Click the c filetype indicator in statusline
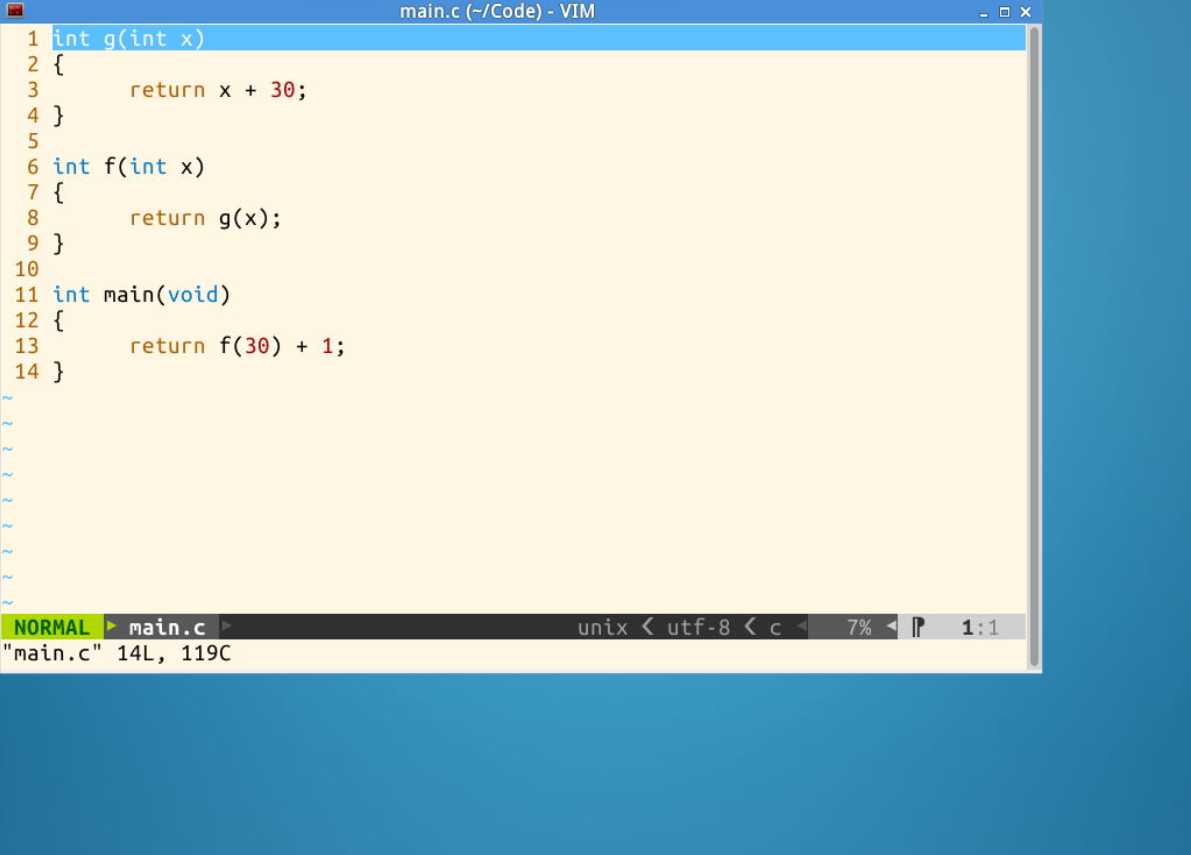 (x=776, y=628)
